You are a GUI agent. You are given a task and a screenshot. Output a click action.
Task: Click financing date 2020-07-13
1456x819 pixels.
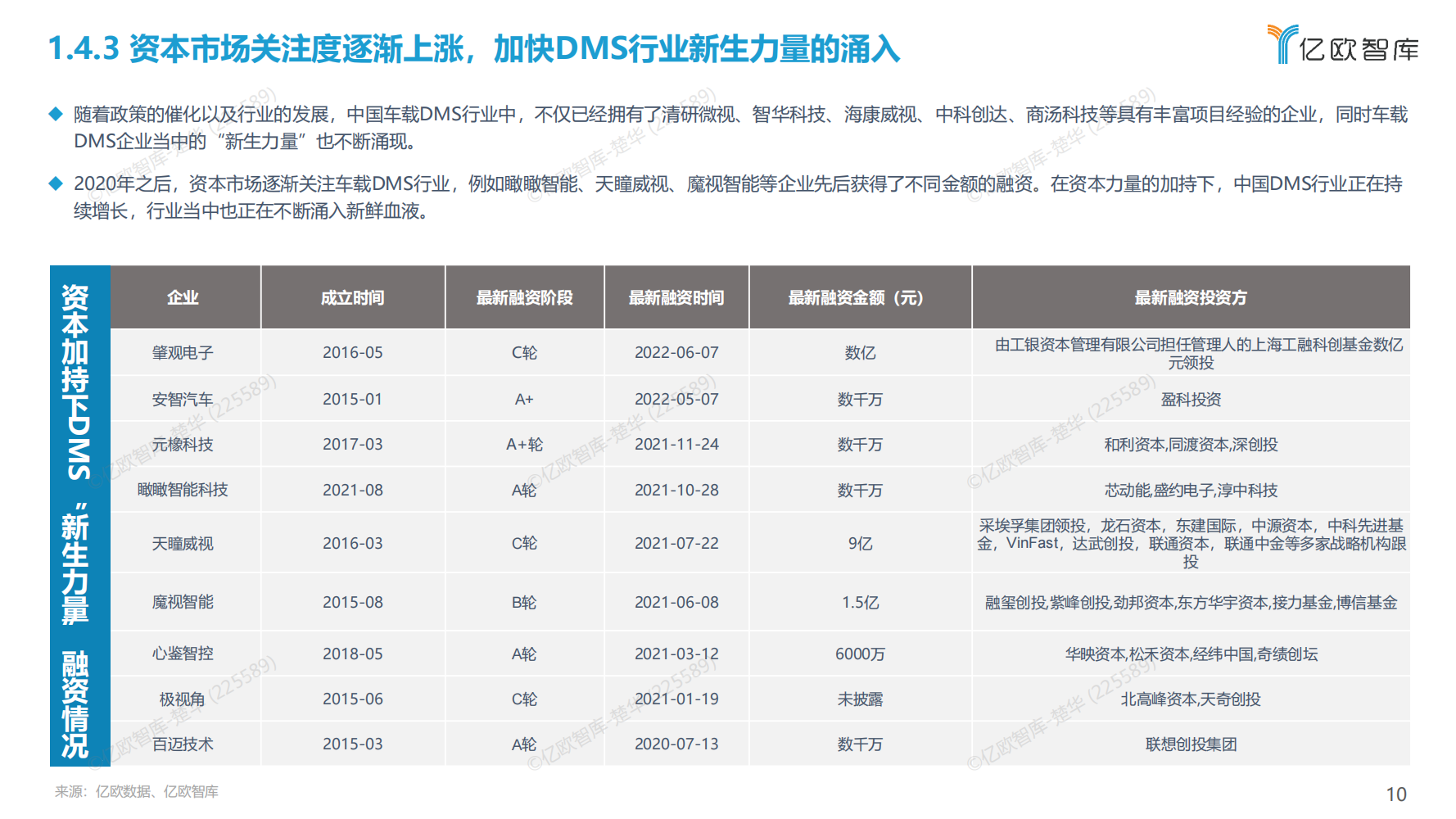[676, 744]
